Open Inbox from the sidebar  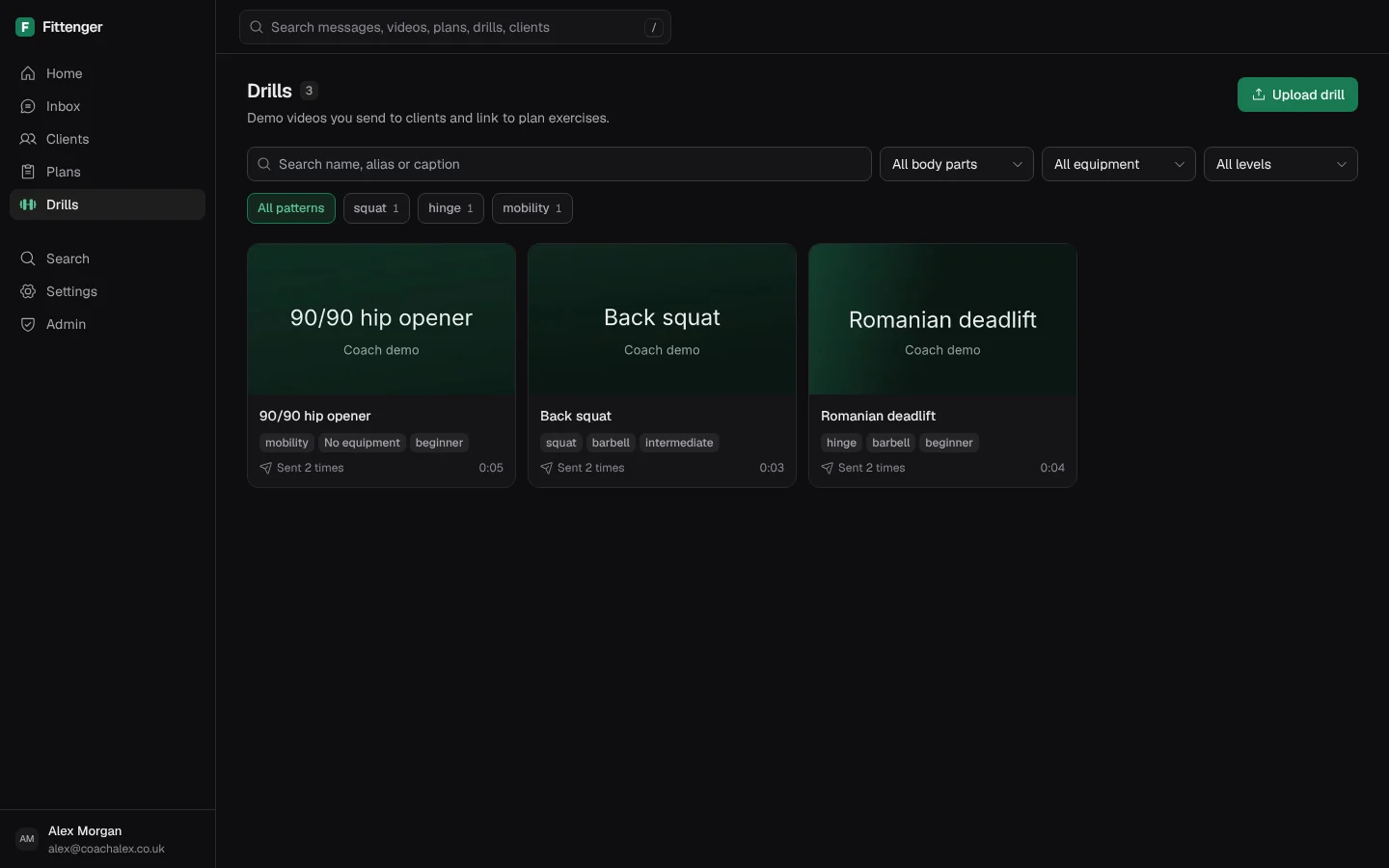[107, 106]
